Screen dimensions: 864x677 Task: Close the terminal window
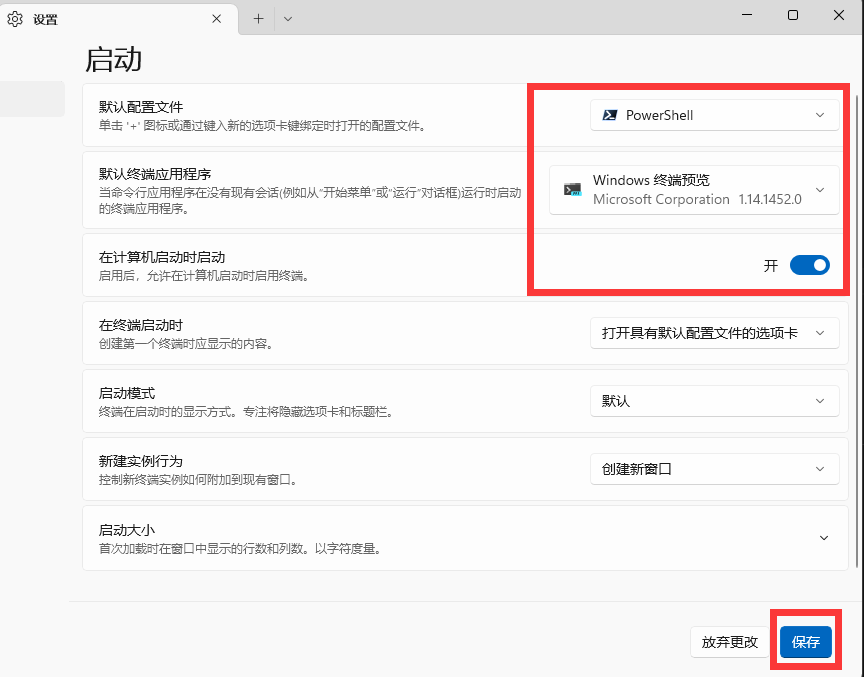click(839, 15)
